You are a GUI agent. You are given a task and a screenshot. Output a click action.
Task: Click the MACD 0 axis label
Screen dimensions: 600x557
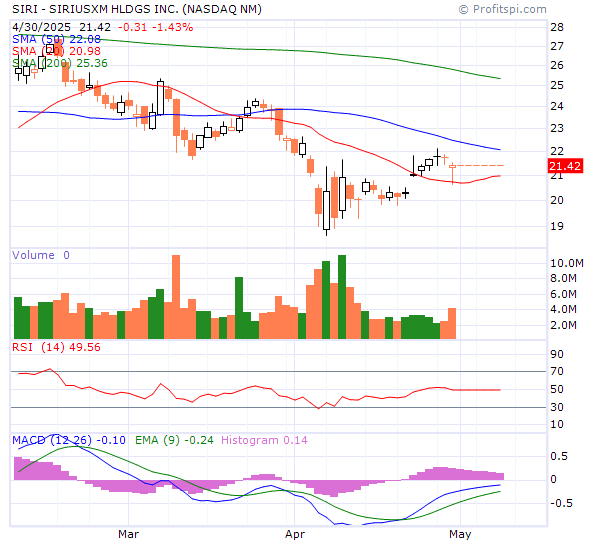[553, 479]
